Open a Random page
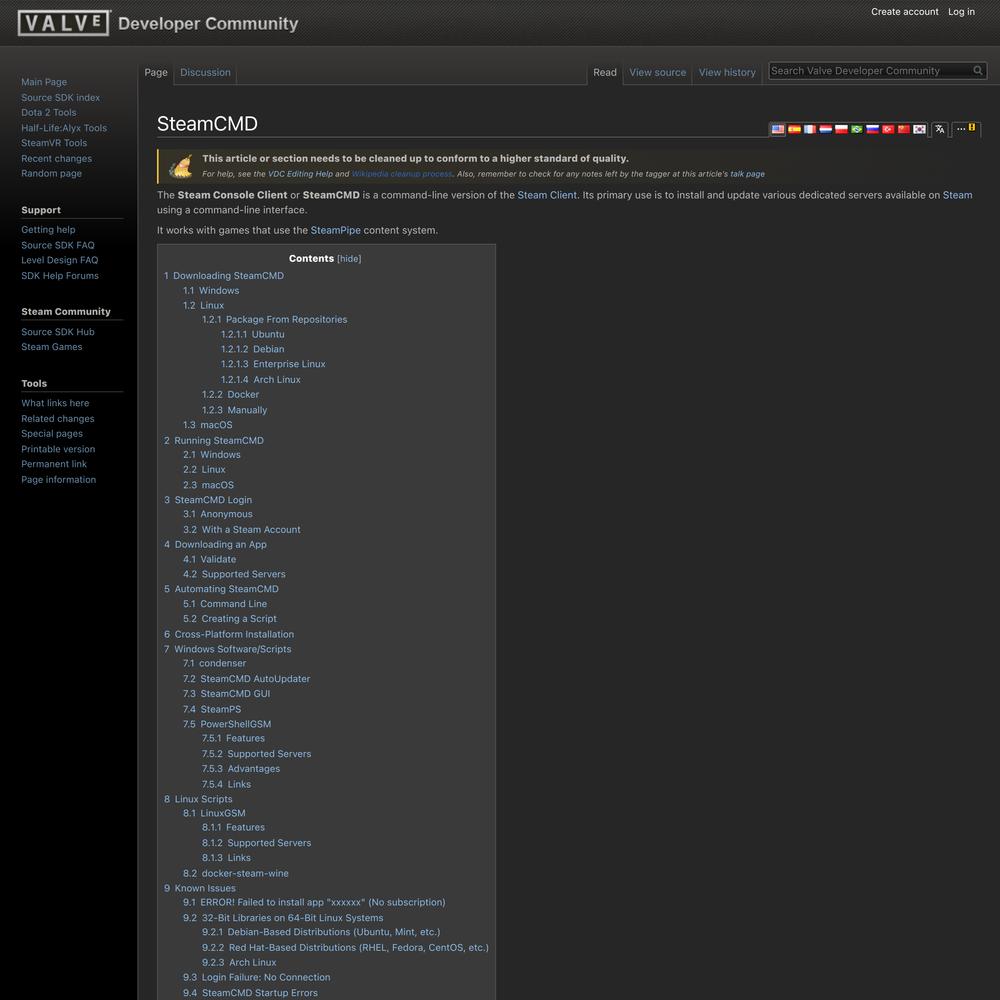 52,173
